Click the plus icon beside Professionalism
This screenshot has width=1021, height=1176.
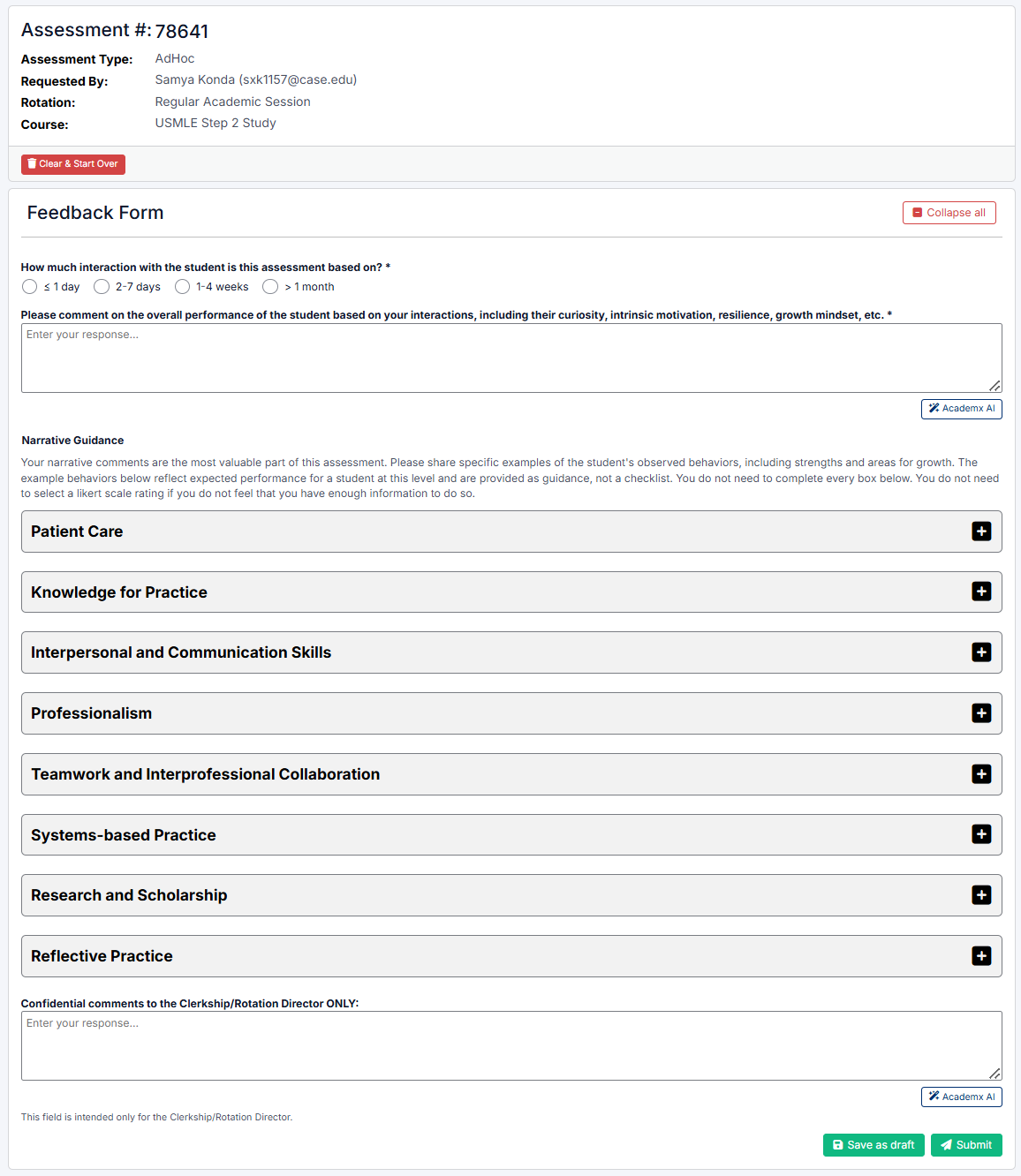tap(981, 713)
